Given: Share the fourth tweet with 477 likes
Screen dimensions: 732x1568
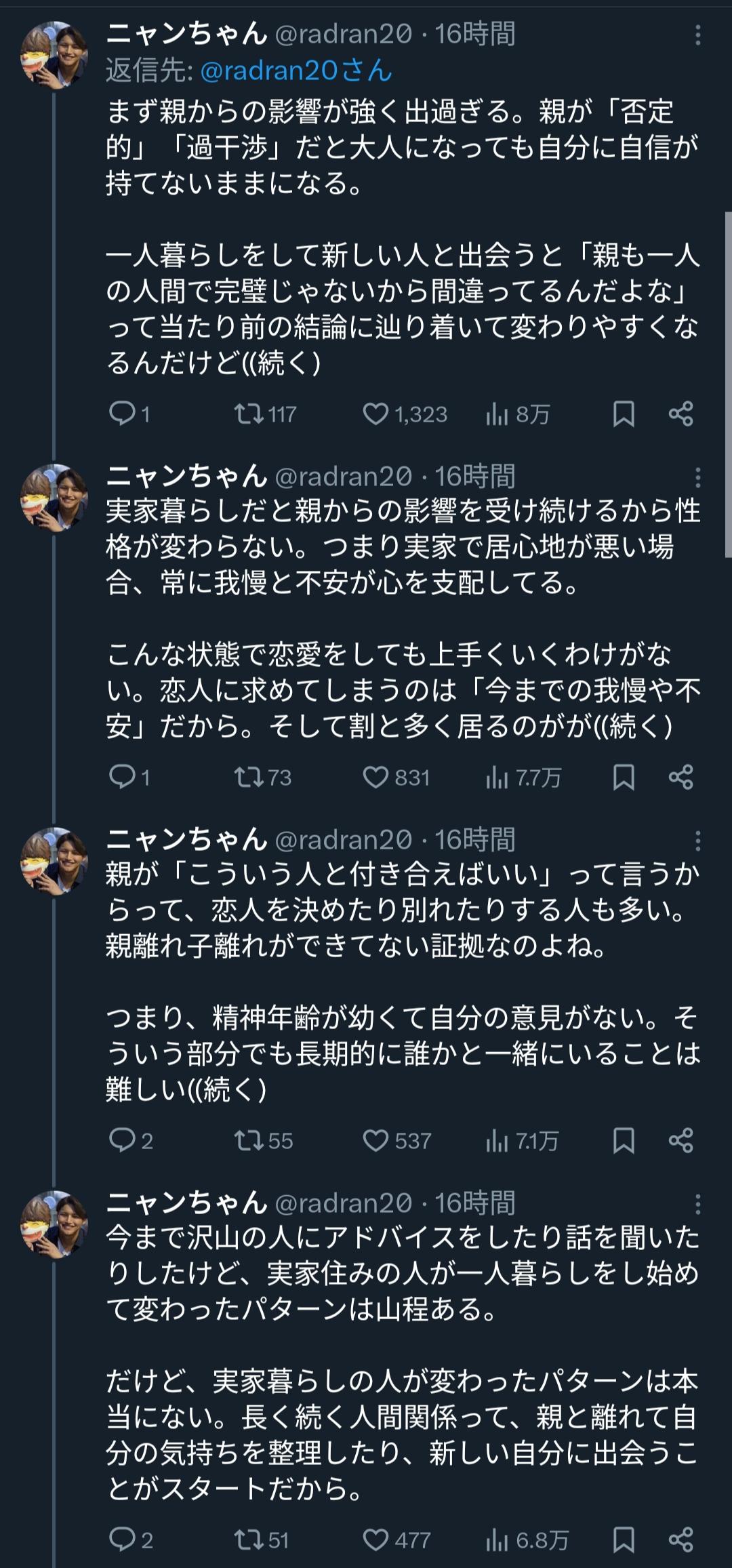Looking at the screenshot, I should 680,1540.
